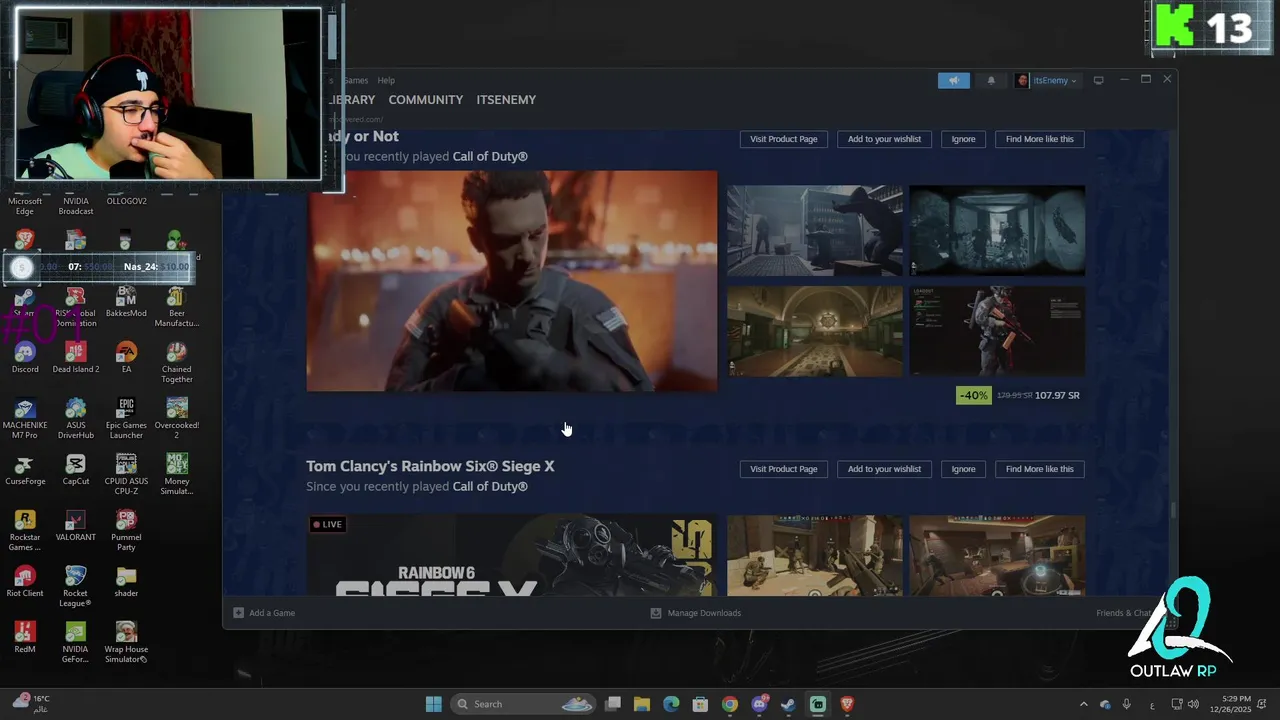Open EA app desktop icon
Screen dimensions: 1280x720
tap(126, 357)
